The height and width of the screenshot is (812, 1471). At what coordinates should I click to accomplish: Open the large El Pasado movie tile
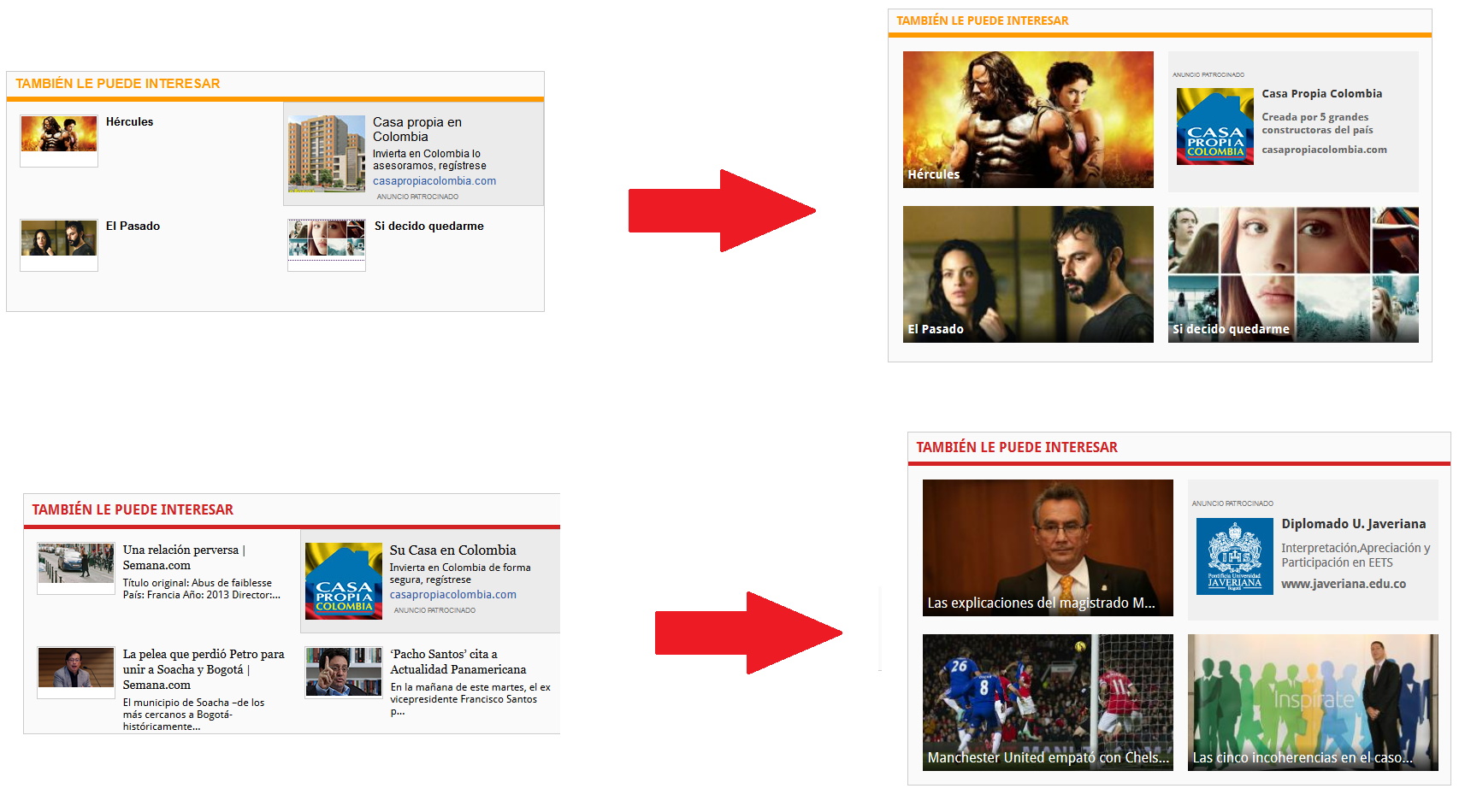tap(1028, 274)
